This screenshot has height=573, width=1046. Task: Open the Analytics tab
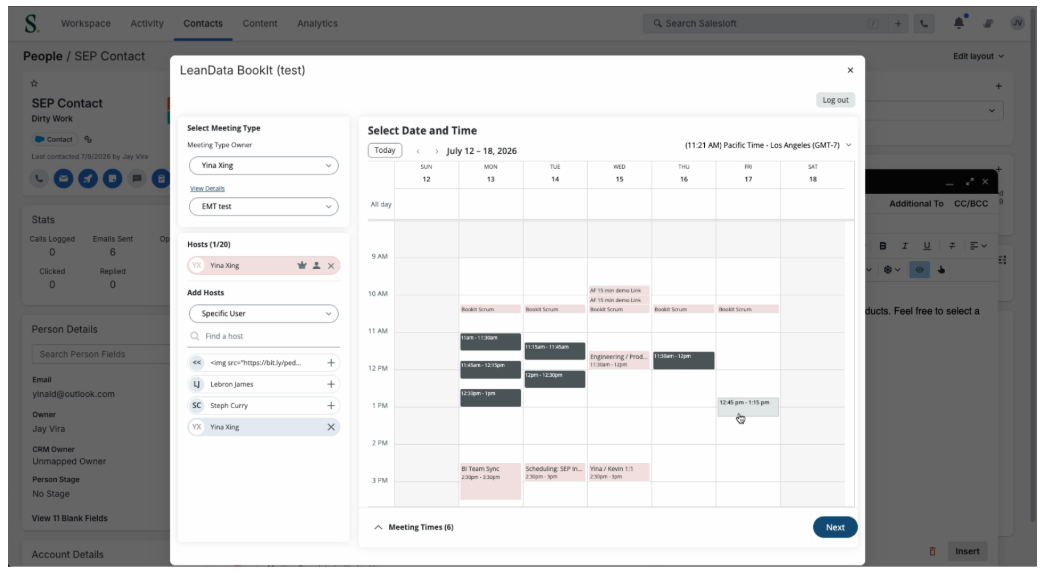click(317, 23)
